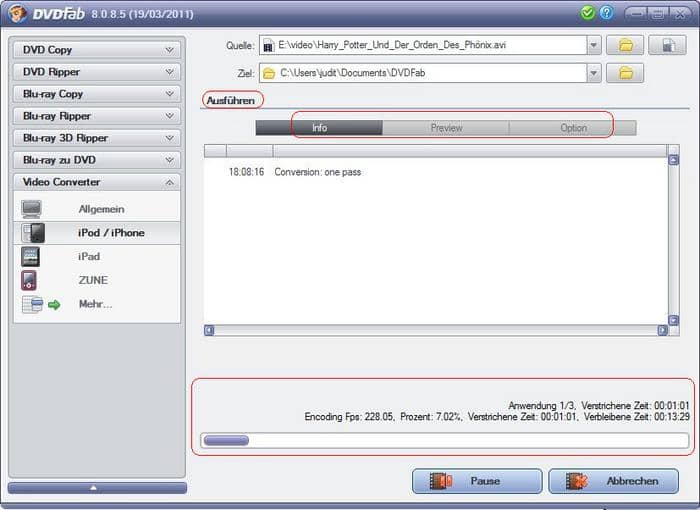
Task: Click horizontal scrollbar right arrow
Action: tap(662, 330)
